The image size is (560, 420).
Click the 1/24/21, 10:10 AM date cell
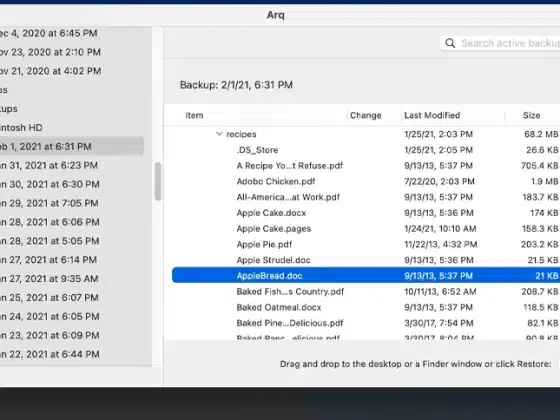tap(440, 229)
